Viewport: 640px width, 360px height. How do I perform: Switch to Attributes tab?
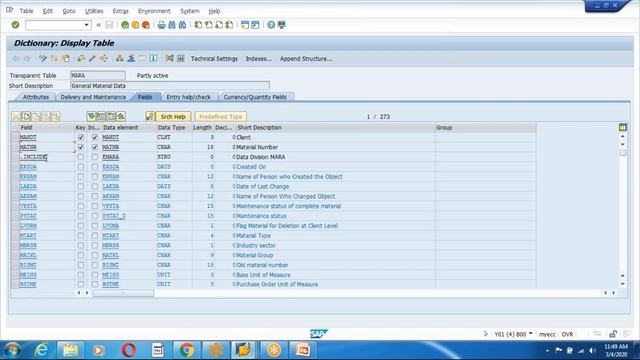click(36, 97)
